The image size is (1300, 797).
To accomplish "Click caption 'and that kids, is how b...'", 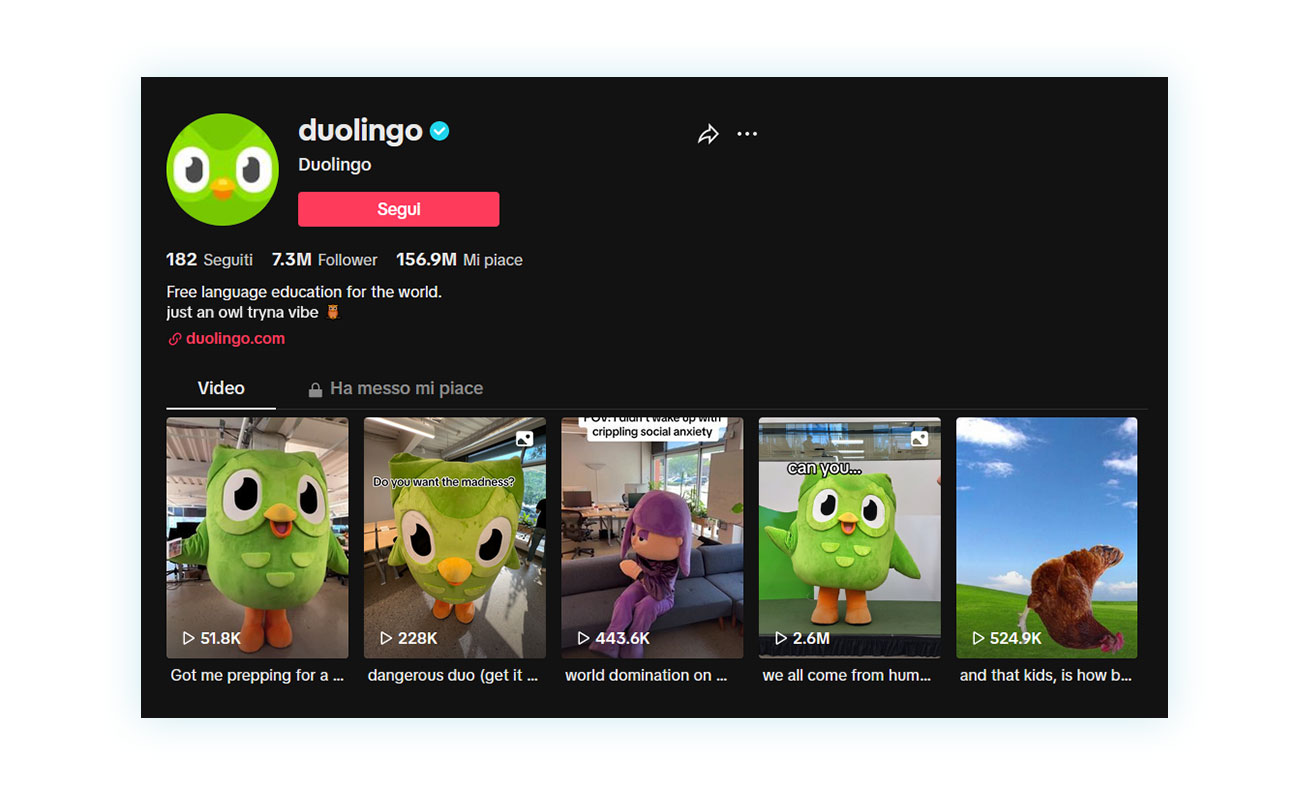I will [1045, 675].
